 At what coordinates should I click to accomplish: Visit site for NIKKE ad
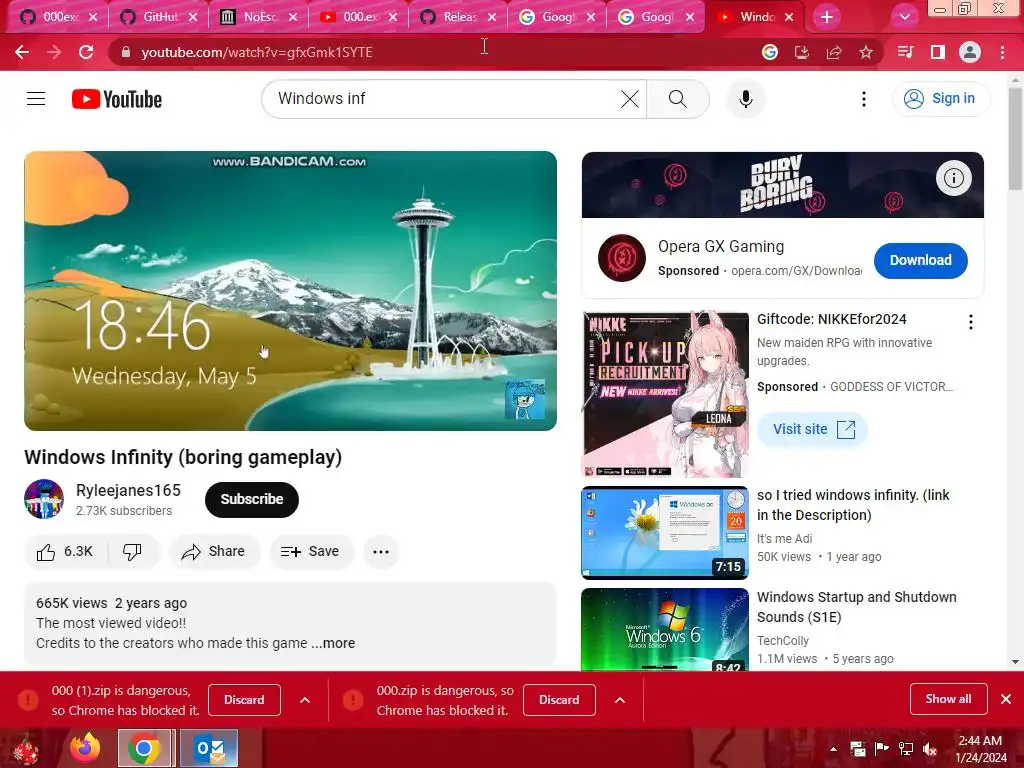pos(812,430)
